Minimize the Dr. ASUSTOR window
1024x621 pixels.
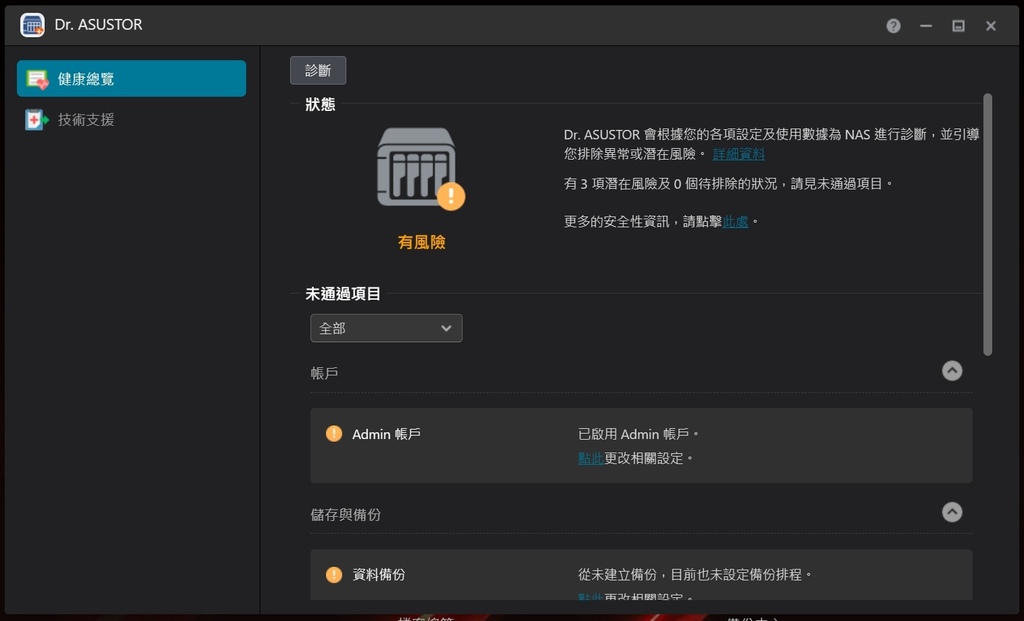pyautogui.click(x=926, y=25)
